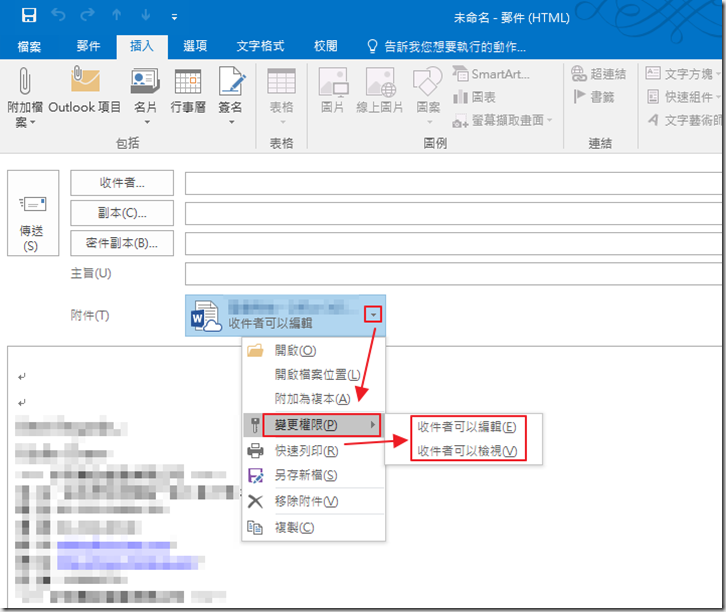The height and width of the screenshot is (612, 726).
Task: Select 收件者可以檢視 in the submenu
Action: click(x=466, y=451)
